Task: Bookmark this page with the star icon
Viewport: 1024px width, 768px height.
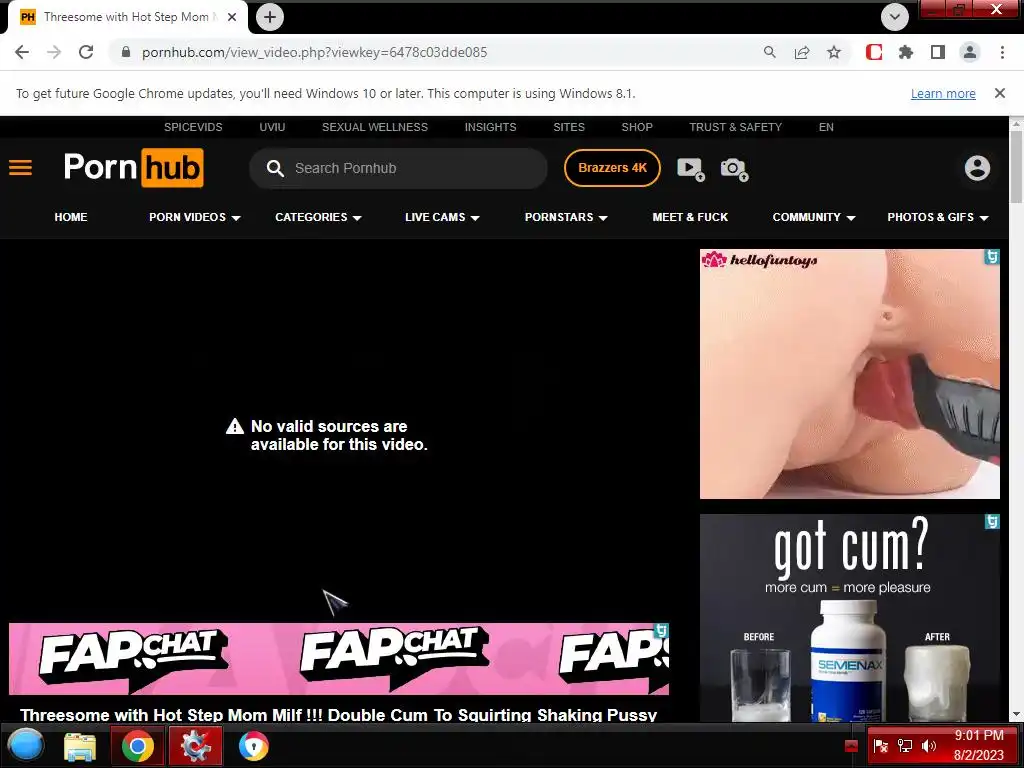Action: point(834,52)
